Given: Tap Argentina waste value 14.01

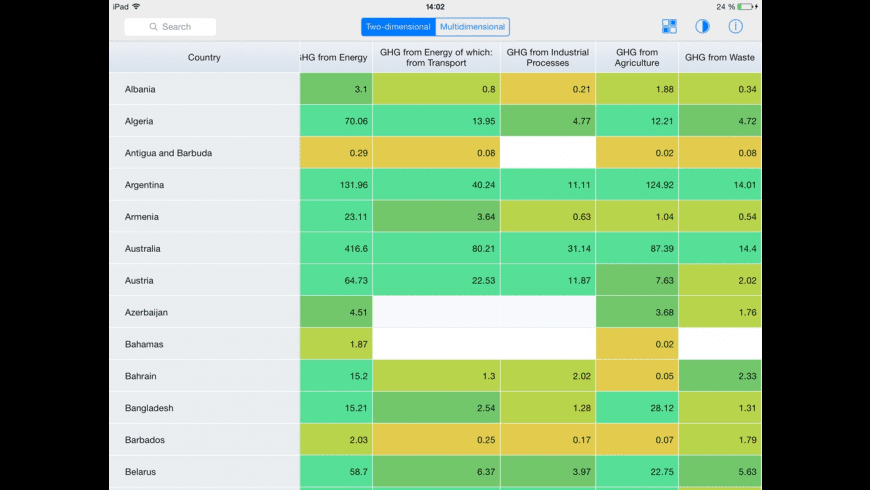Looking at the screenshot, I should click(720, 185).
